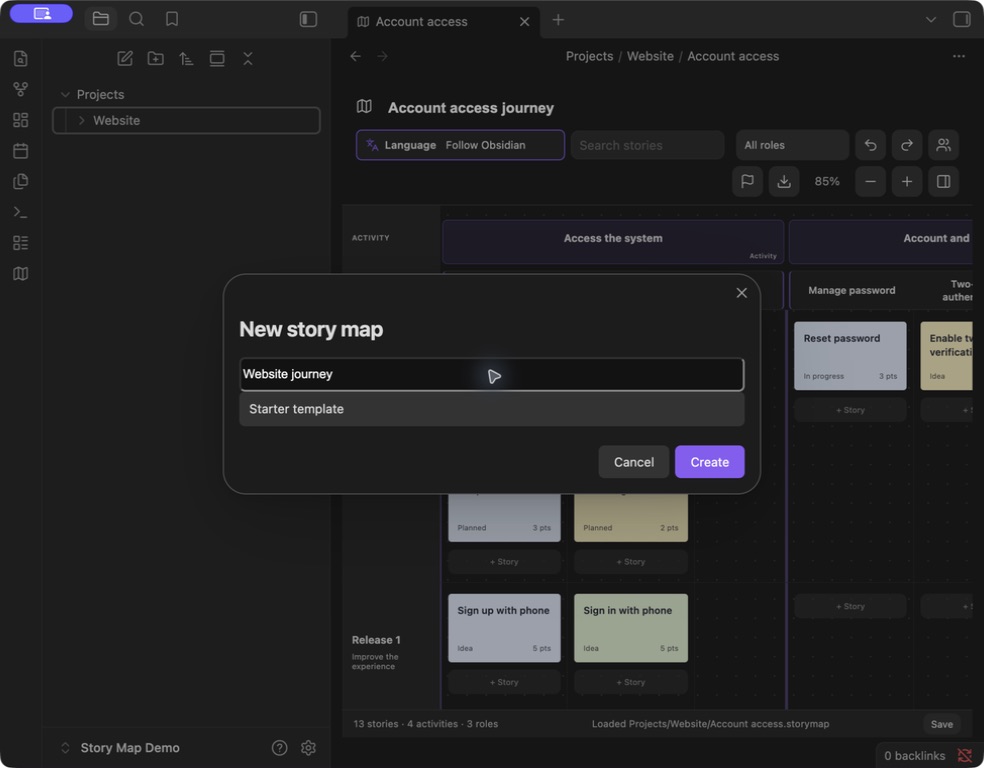Add story under Reset password card

pyautogui.click(x=850, y=410)
